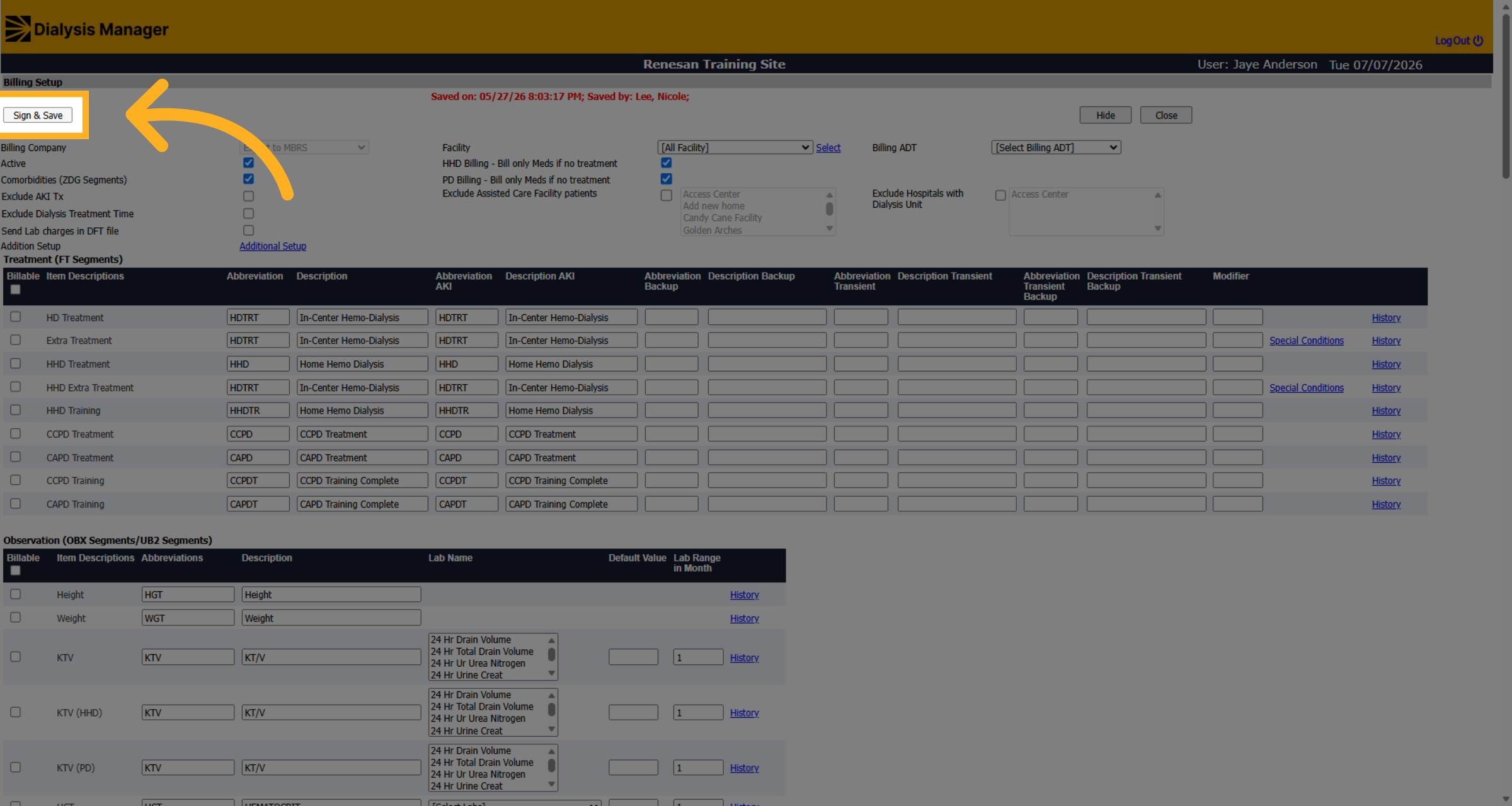This screenshot has height=806, width=1512.
Task: Open the Facility dropdown
Action: pos(735,147)
